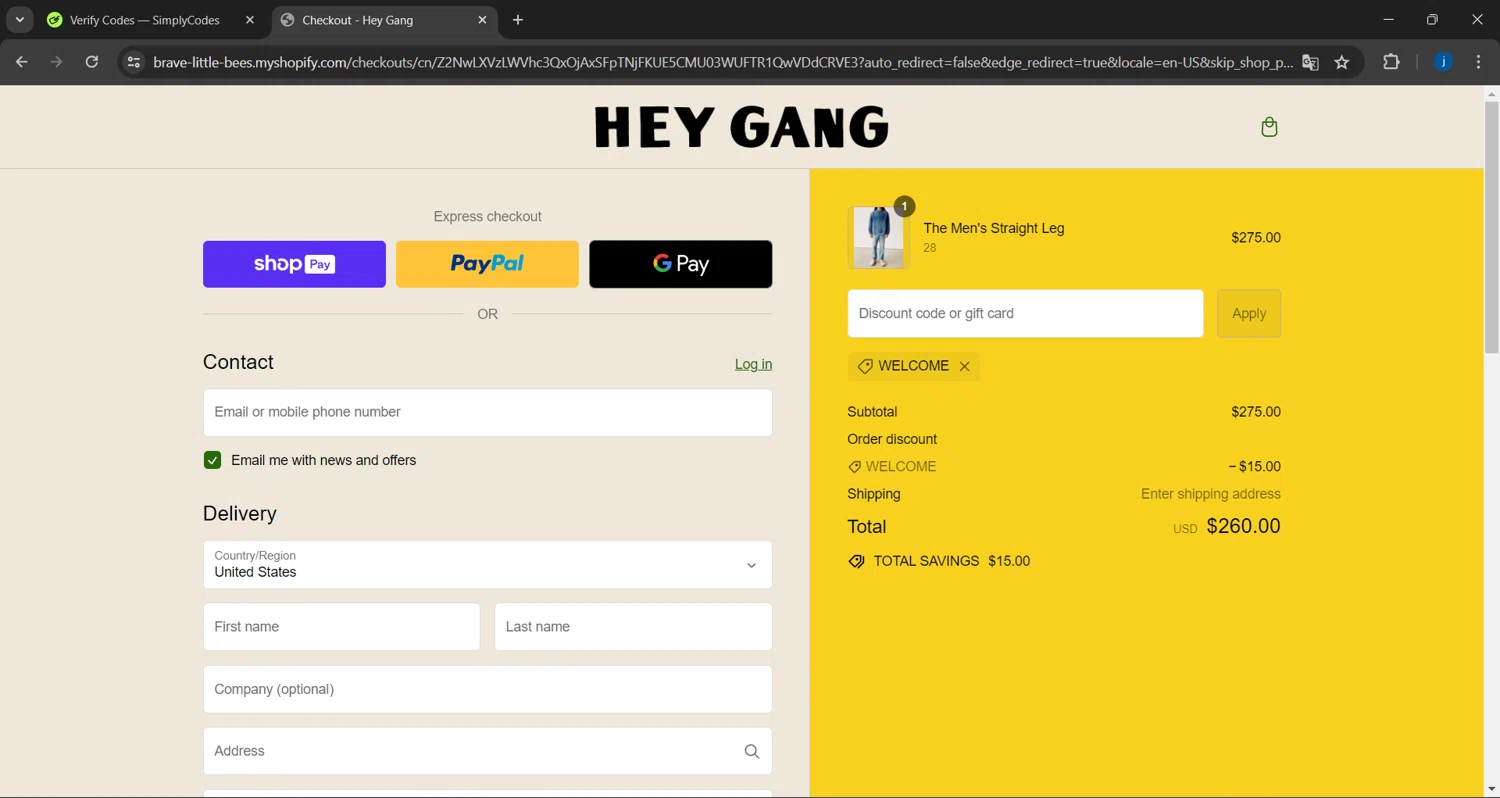Click the TOTAL SAVINGS tag icon
1500x798 pixels.
point(856,561)
